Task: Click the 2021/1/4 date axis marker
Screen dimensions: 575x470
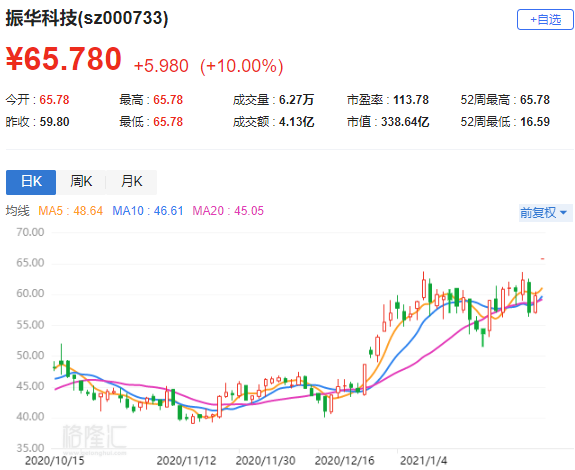Action: 424,460
